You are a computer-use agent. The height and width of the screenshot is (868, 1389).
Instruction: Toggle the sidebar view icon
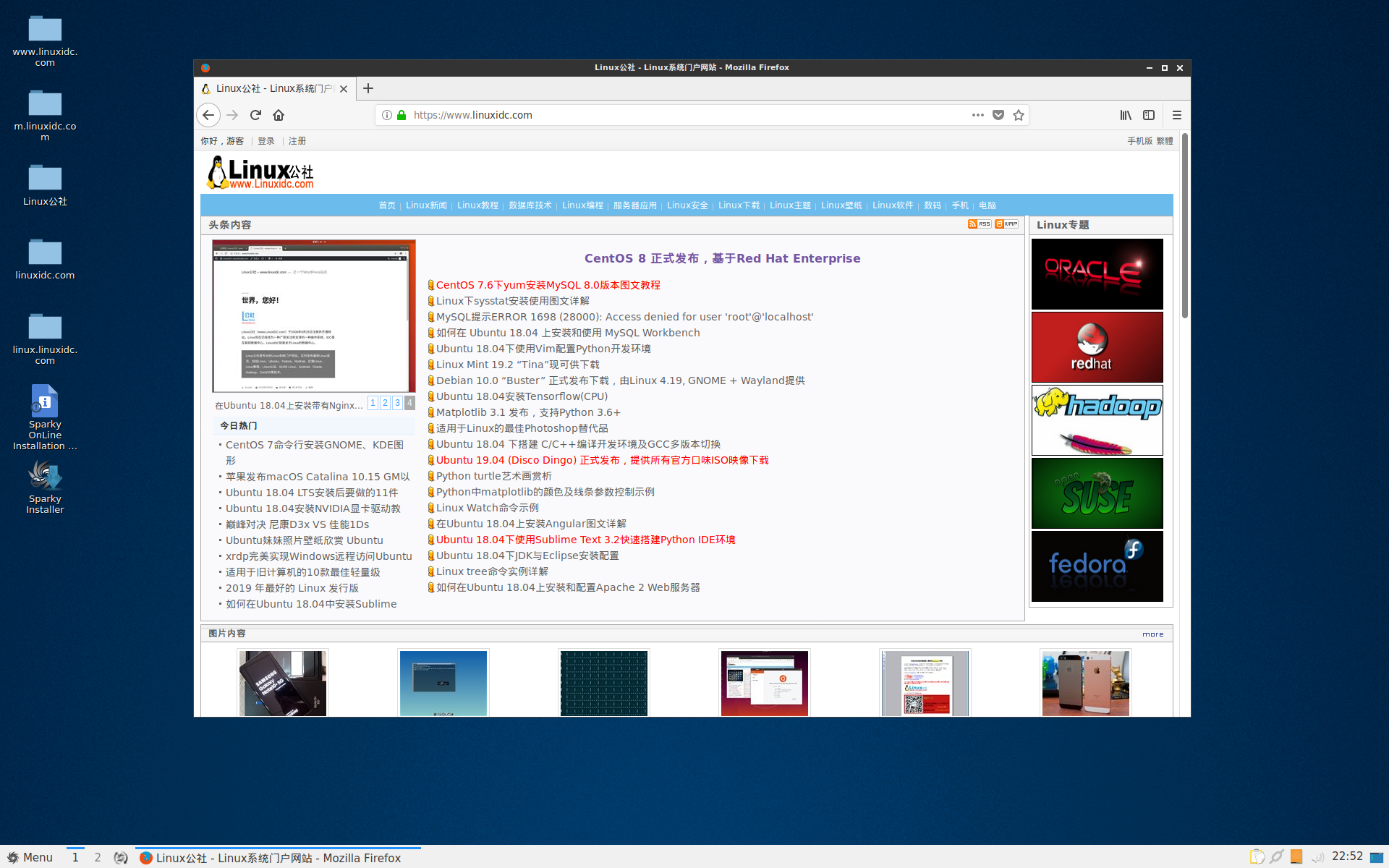(x=1149, y=115)
